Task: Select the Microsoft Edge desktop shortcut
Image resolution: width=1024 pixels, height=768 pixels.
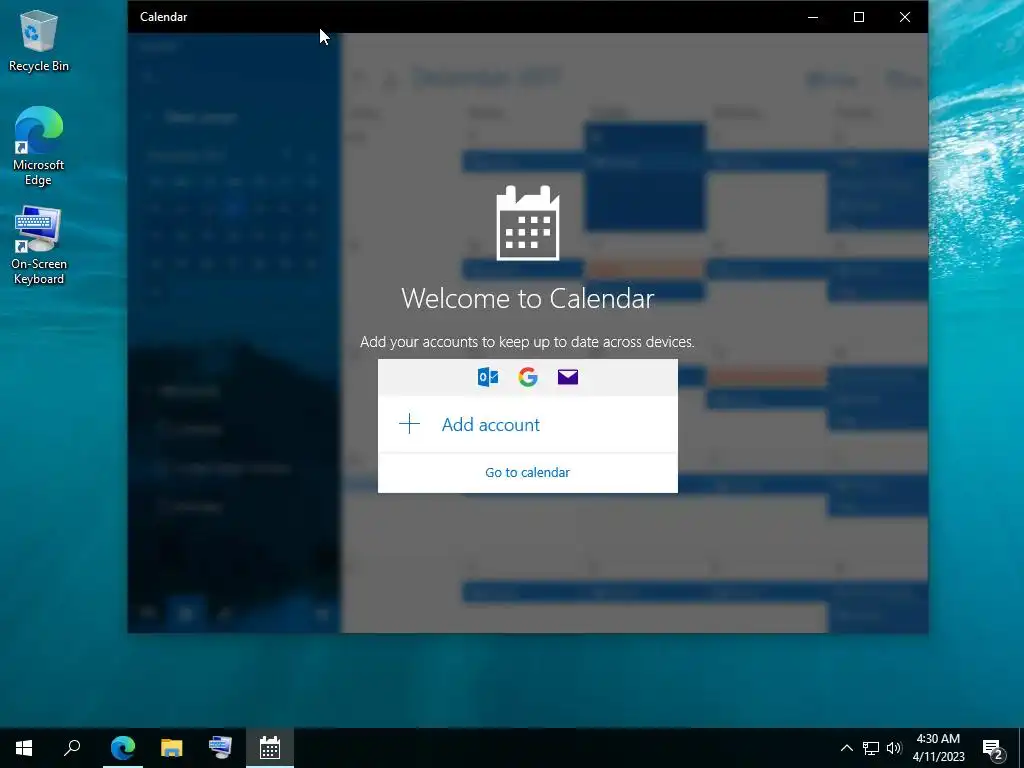Action: pos(39,146)
